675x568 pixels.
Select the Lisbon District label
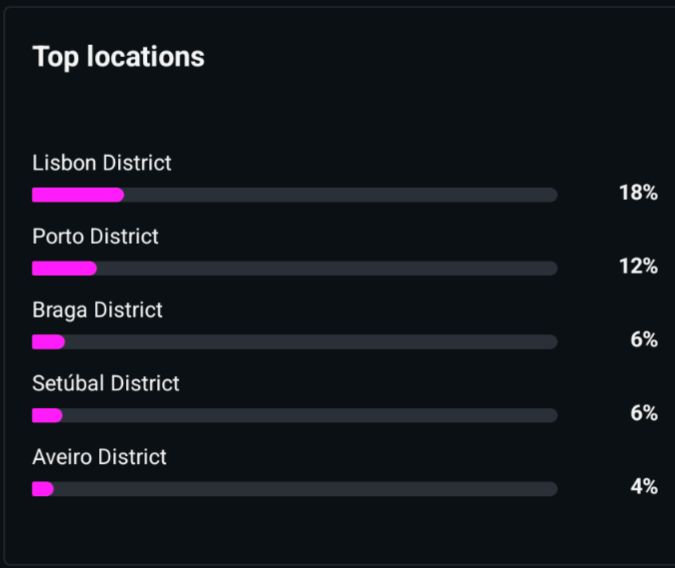tap(102, 163)
